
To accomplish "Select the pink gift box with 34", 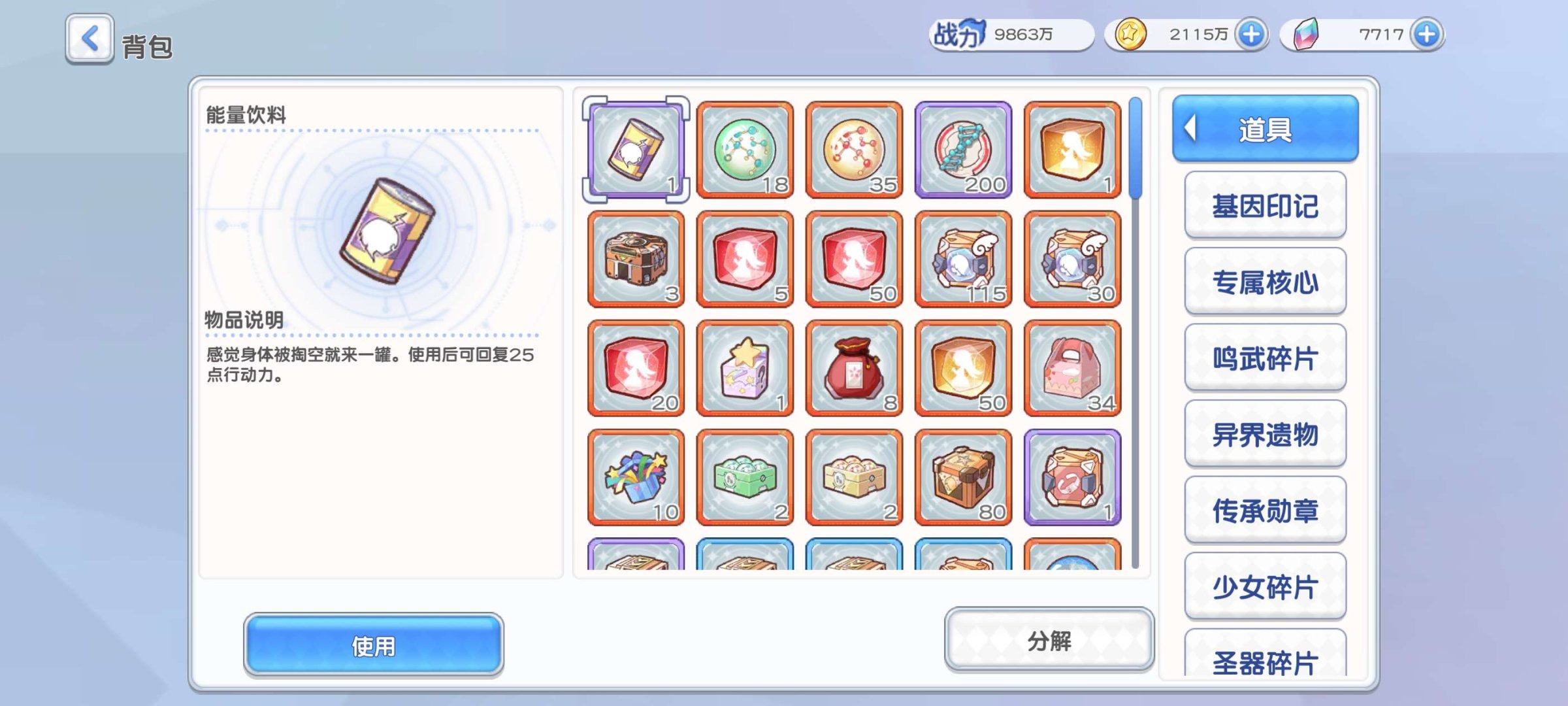I will click(x=1072, y=368).
